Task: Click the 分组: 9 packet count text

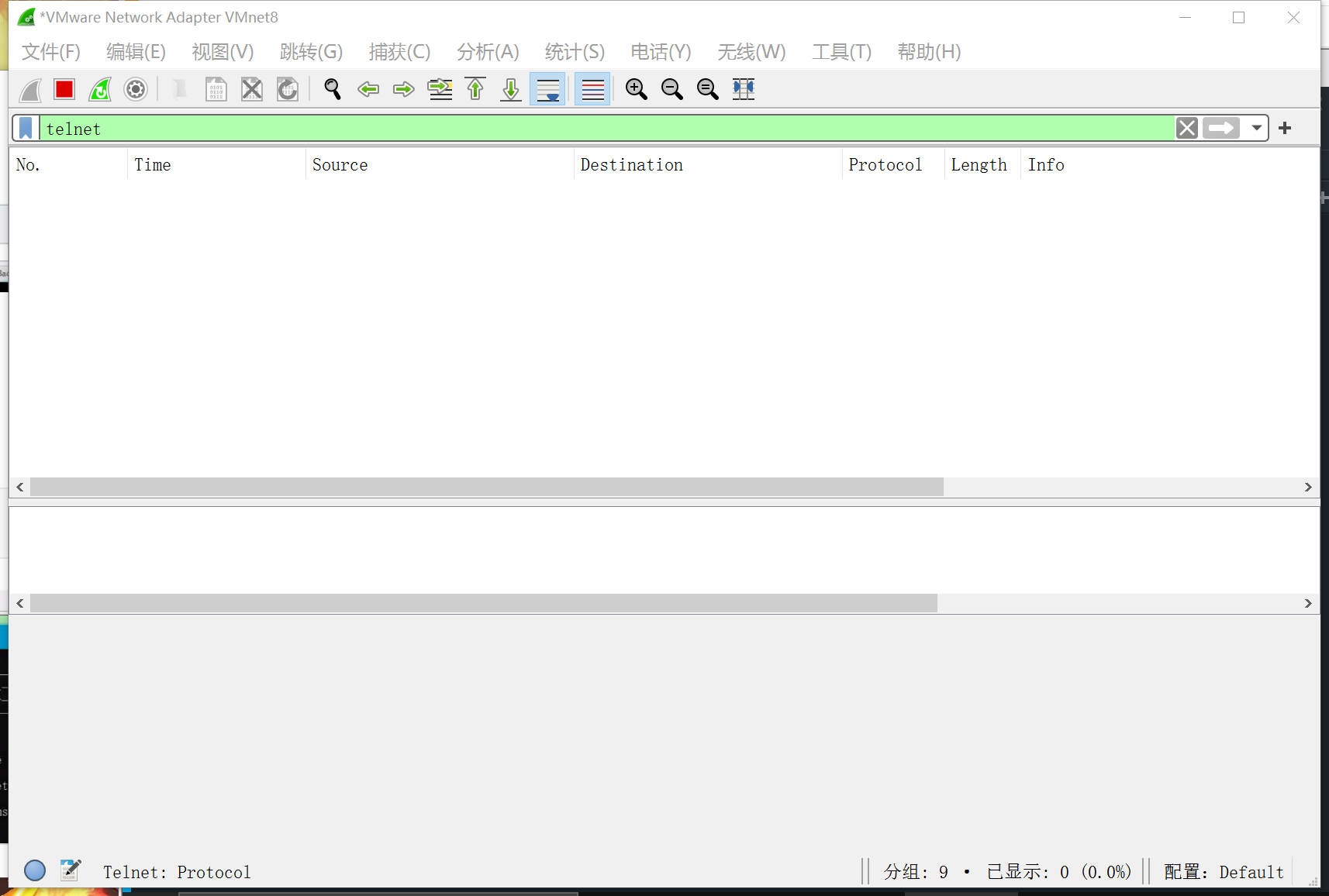Action: pyautogui.click(x=916, y=872)
